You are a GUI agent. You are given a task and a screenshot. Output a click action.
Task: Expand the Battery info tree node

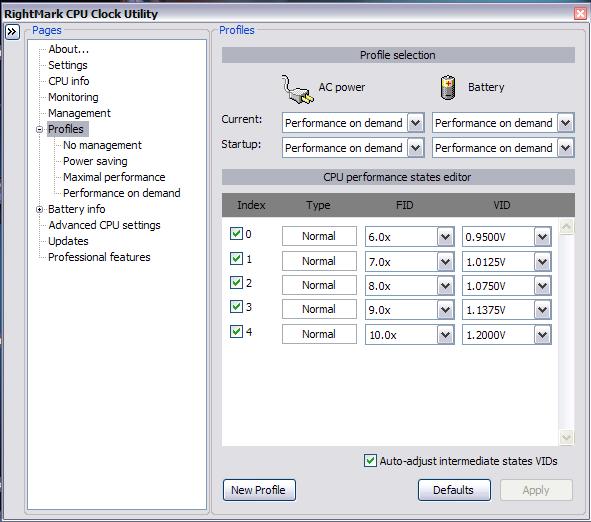[x=40, y=209]
